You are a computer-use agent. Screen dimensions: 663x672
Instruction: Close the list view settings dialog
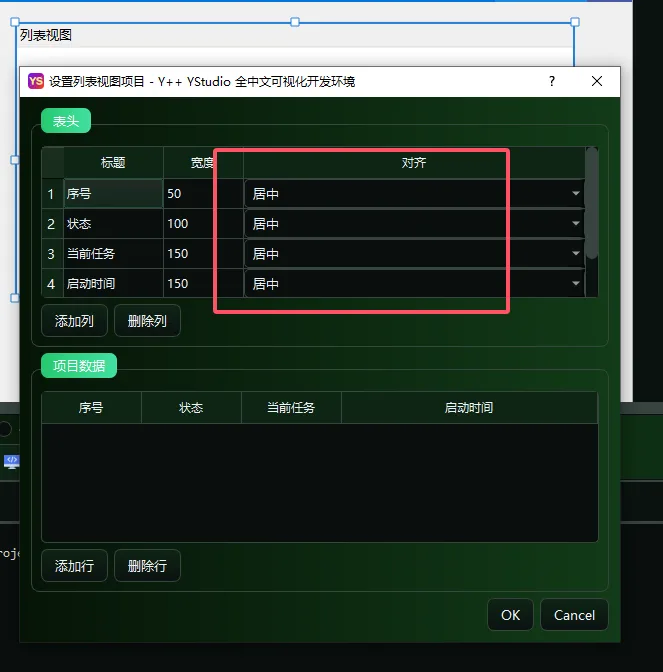(x=597, y=81)
